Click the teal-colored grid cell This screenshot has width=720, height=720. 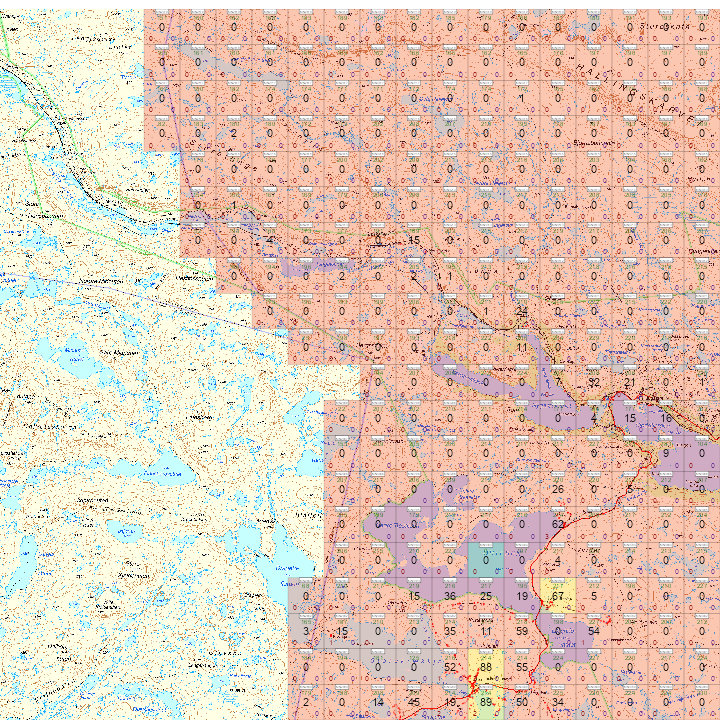[x=486, y=560]
